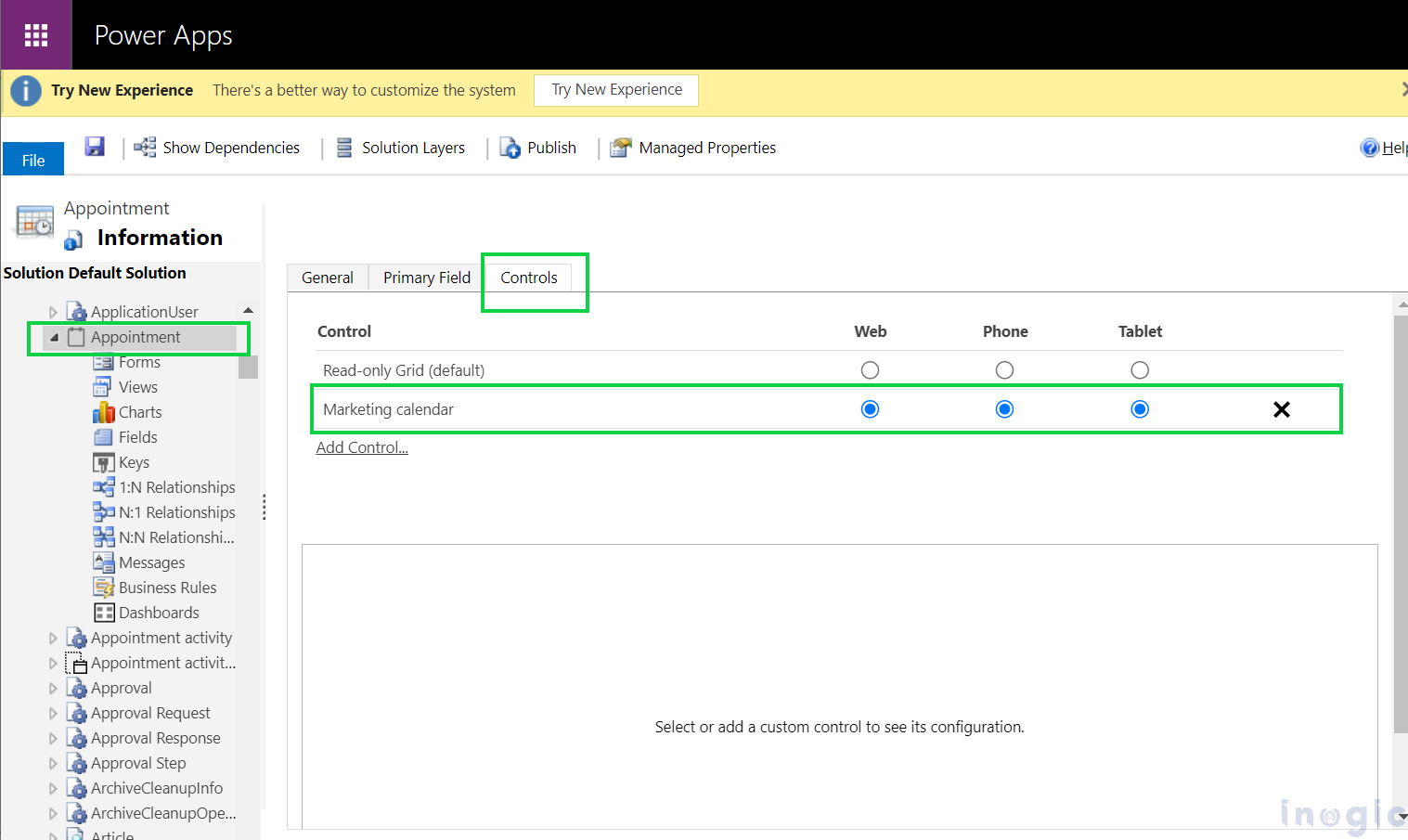Expand the Approval Request node

[x=53, y=713]
